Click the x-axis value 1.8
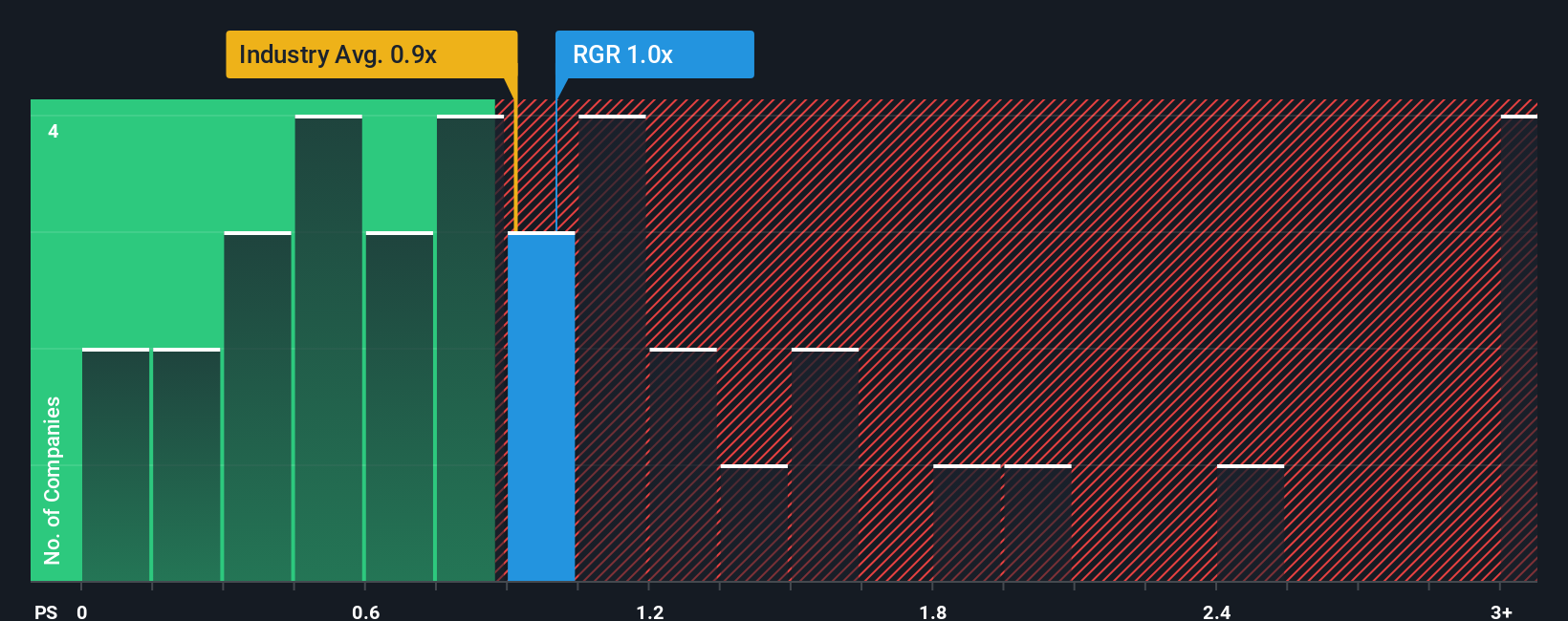This screenshot has height=621, width=1568. (933, 611)
